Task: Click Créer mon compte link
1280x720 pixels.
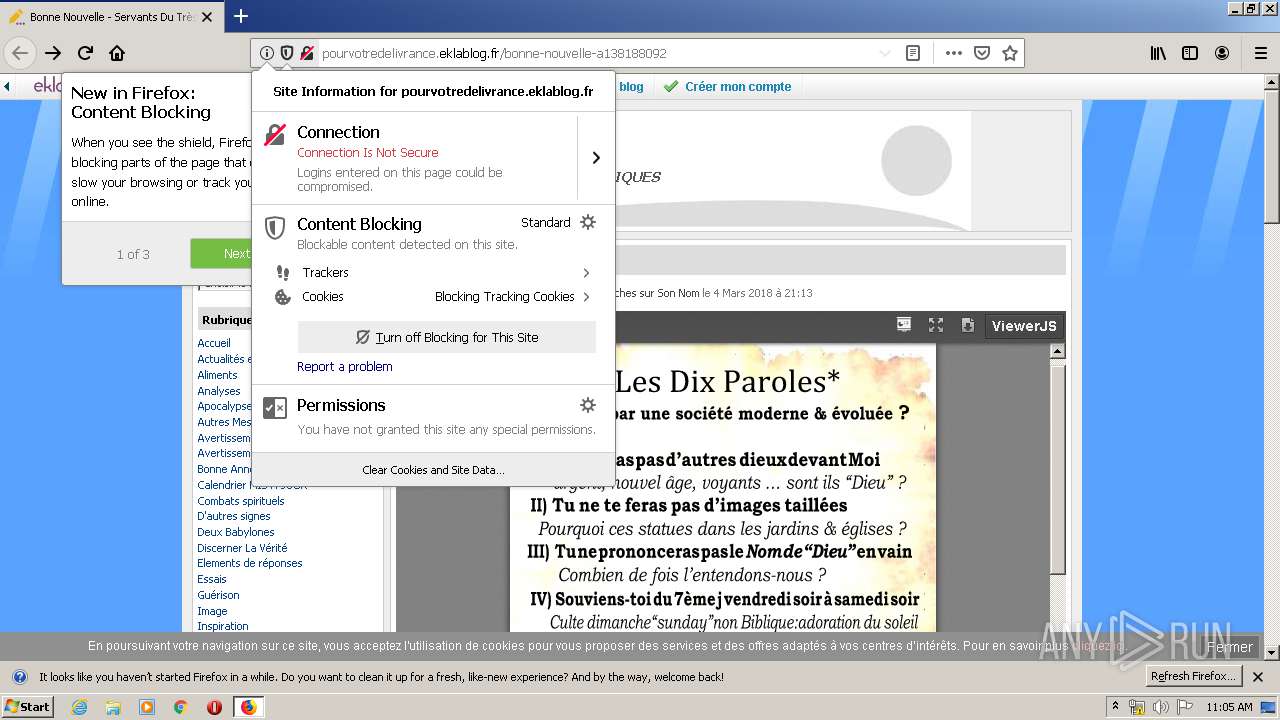Action: pyautogui.click(x=738, y=87)
